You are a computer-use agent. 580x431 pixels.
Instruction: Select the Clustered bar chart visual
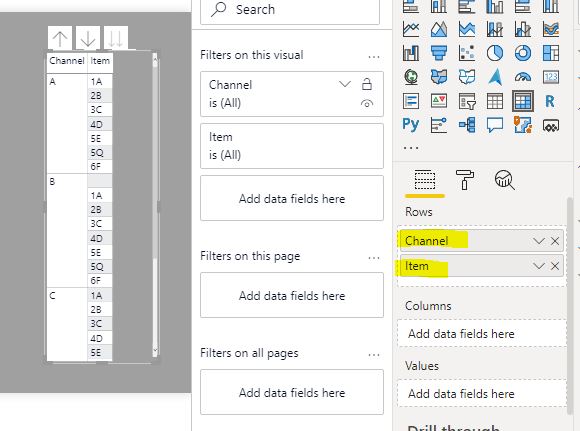pyautogui.click(x=467, y=6)
